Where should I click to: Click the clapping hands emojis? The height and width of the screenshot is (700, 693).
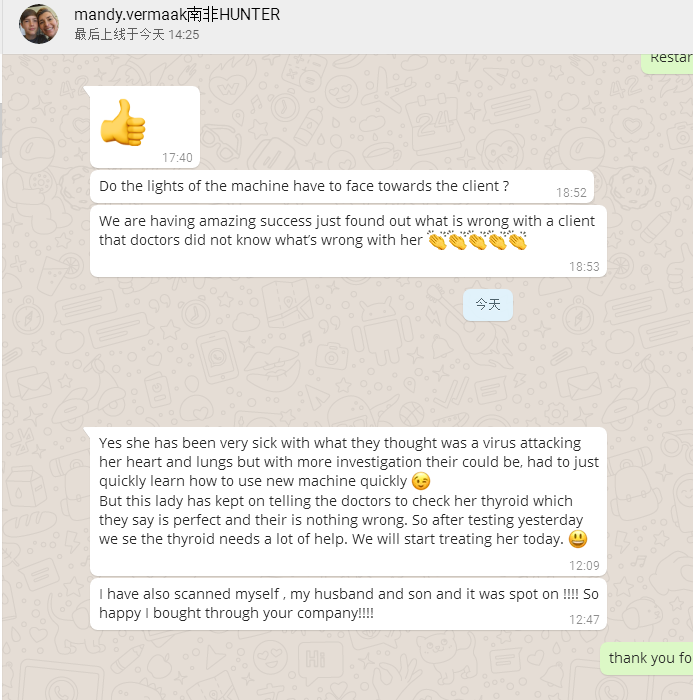(x=477, y=240)
